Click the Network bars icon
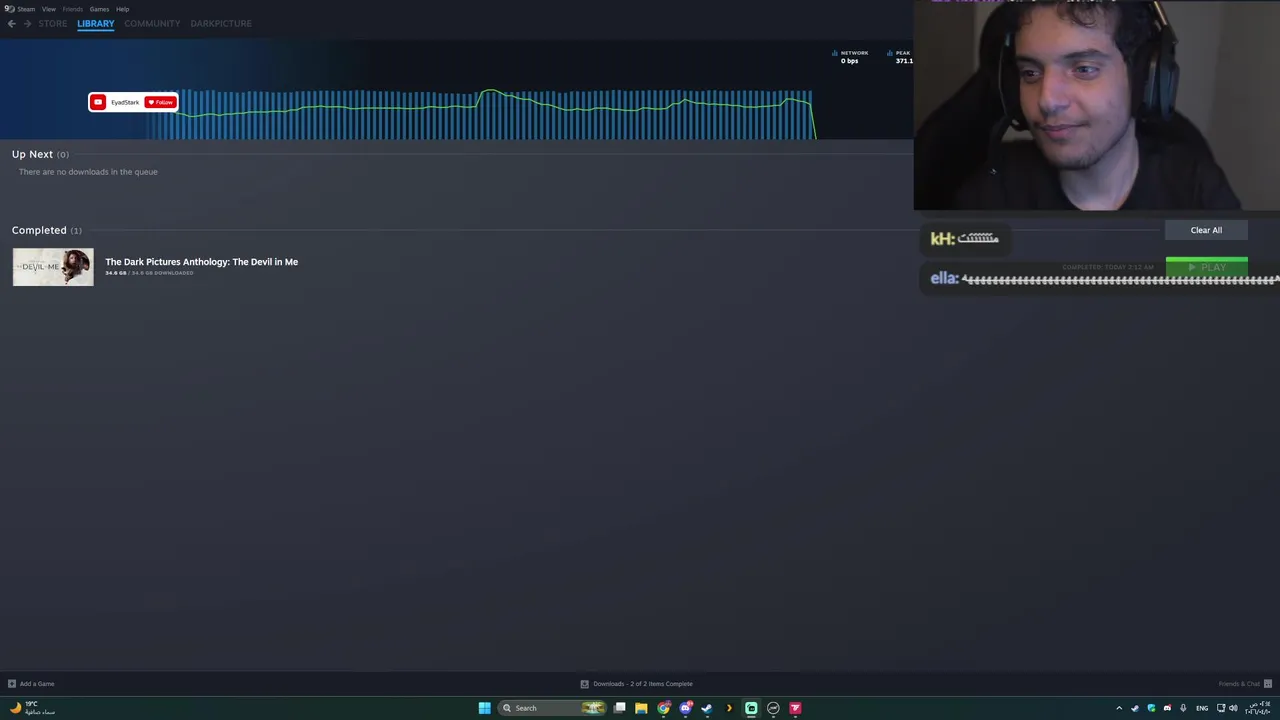The image size is (1280, 720). pyautogui.click(x=835, y=53)
